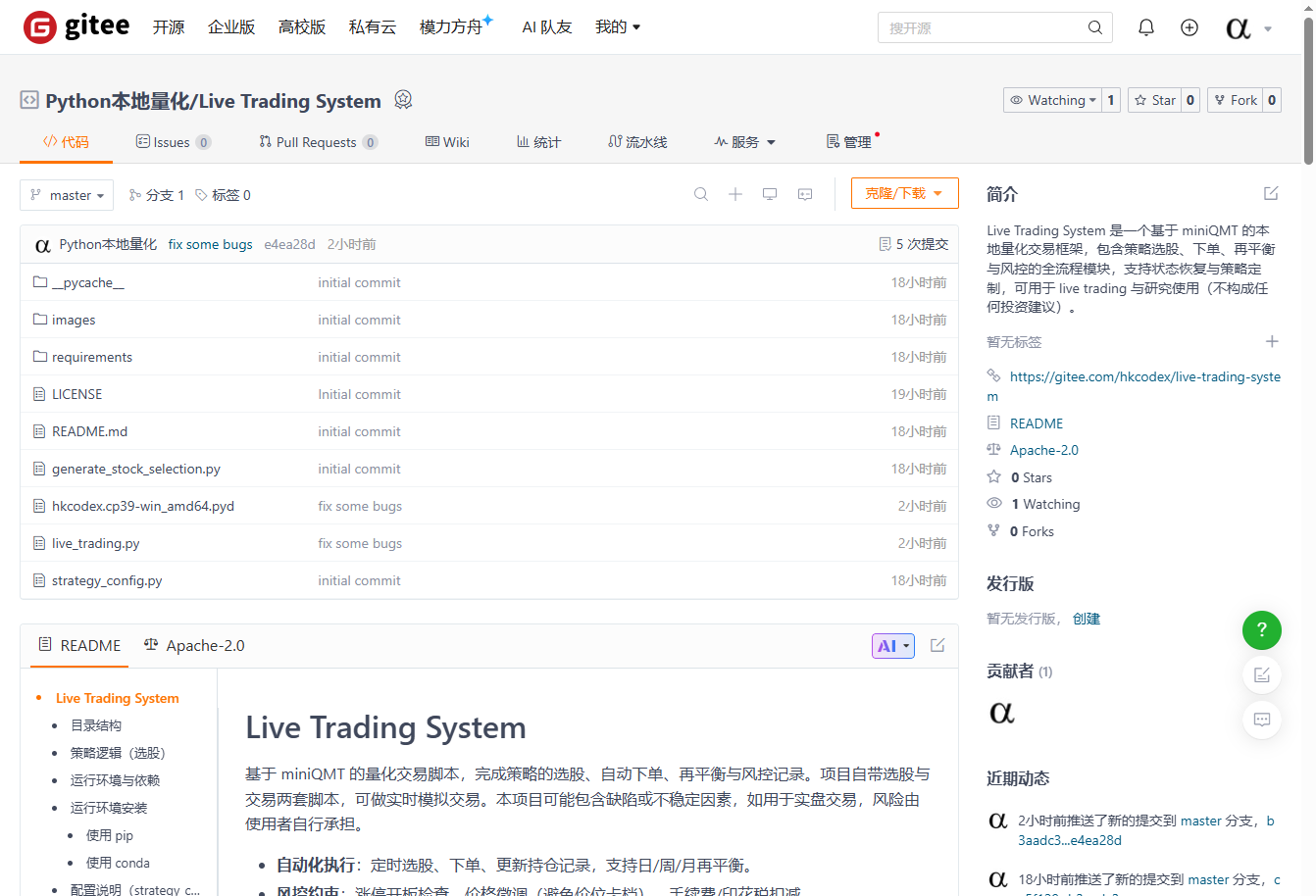Click the add file plus icon
1316x896 pixels.
tap(734, 194)
